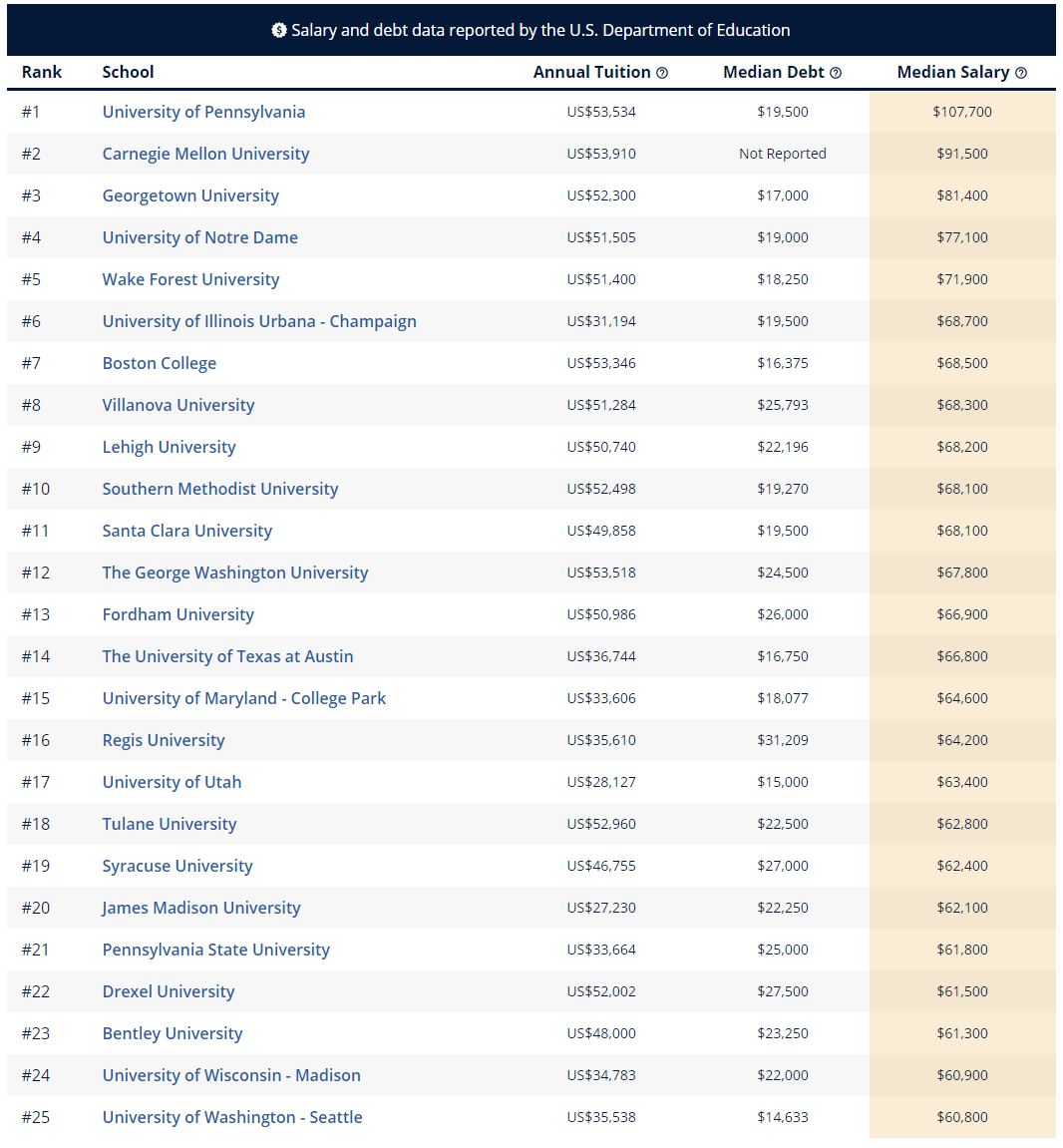Click the $14,633 median debt cell
Image resolution: width=1063 pixels, height=1148 pixels.
pyautogui.click(x=783, y=1117)
